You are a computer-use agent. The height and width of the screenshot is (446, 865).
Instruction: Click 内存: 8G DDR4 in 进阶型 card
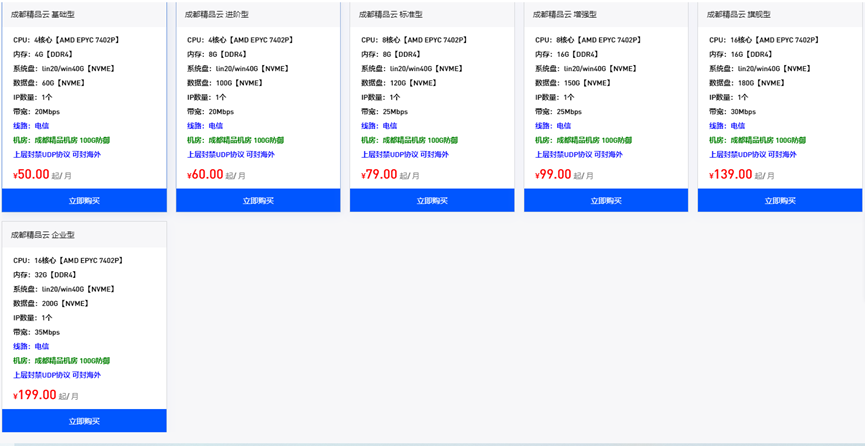pyautogui.click(x=217, y=54)
